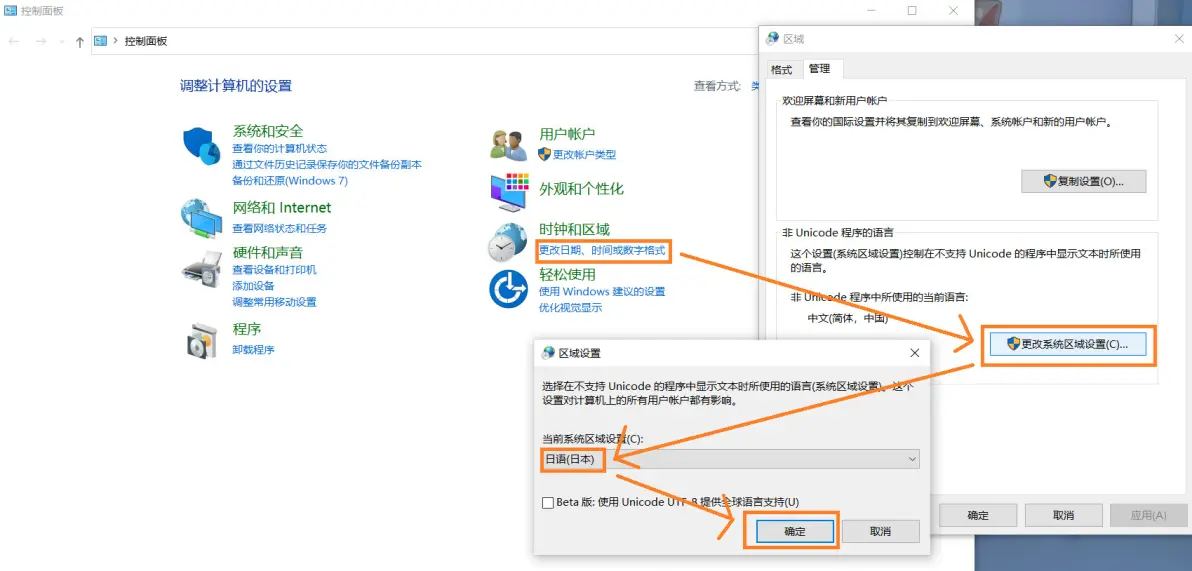Click the globe icon in 区域 title bar
1192x571 pixels.
(772, 38)
